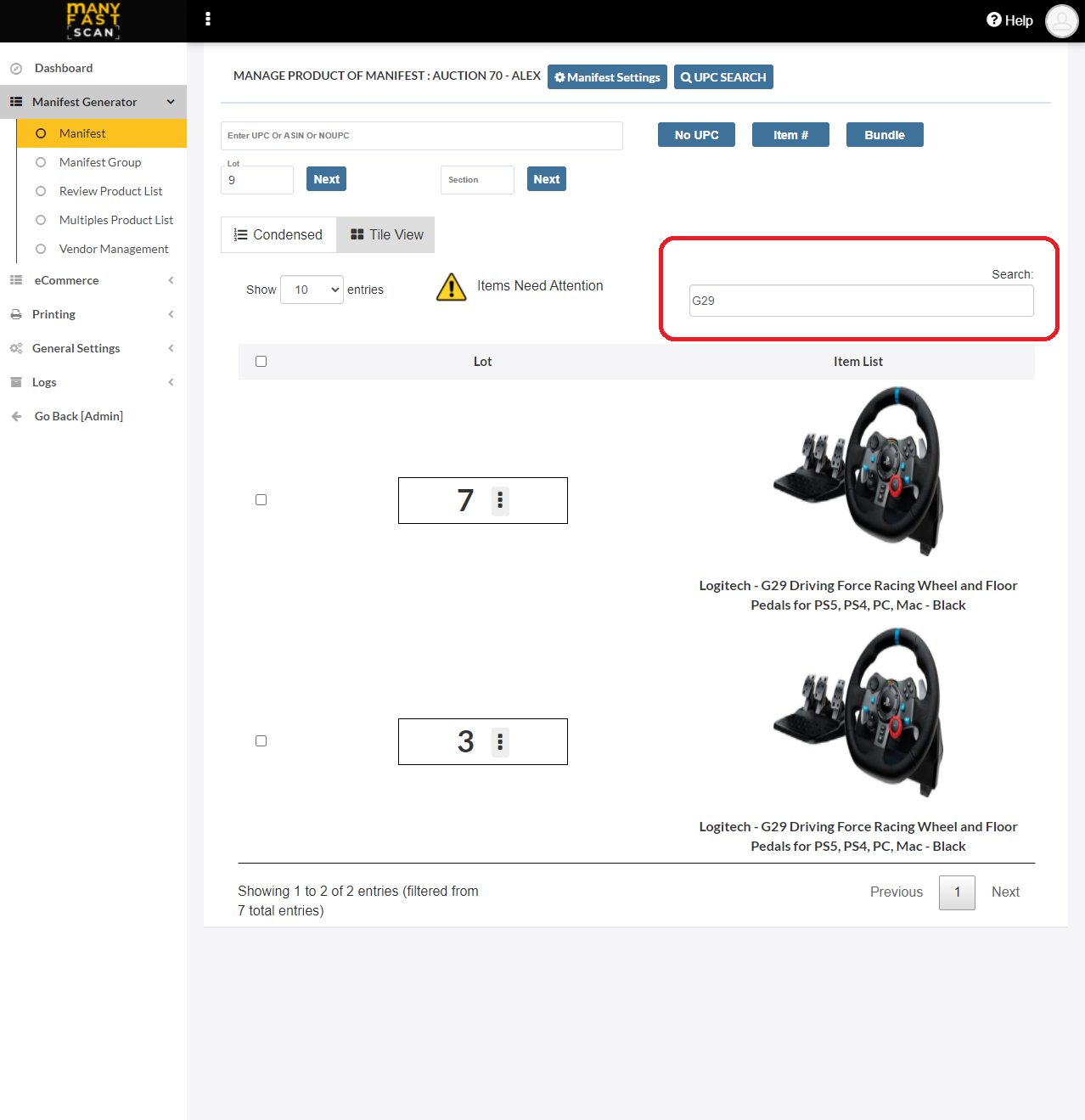Focus the Enter UPC Or ASIN input

click(x=422, y=136)
